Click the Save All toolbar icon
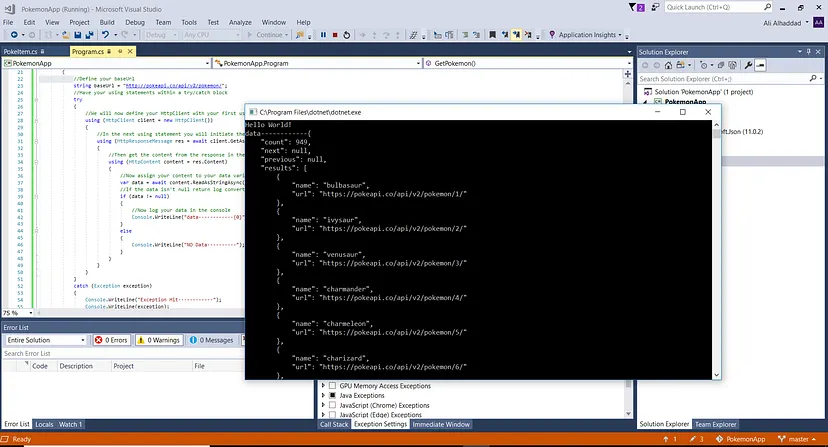This screenshot has height=447, width=828. pyautogui.click(x=89, y=35)
